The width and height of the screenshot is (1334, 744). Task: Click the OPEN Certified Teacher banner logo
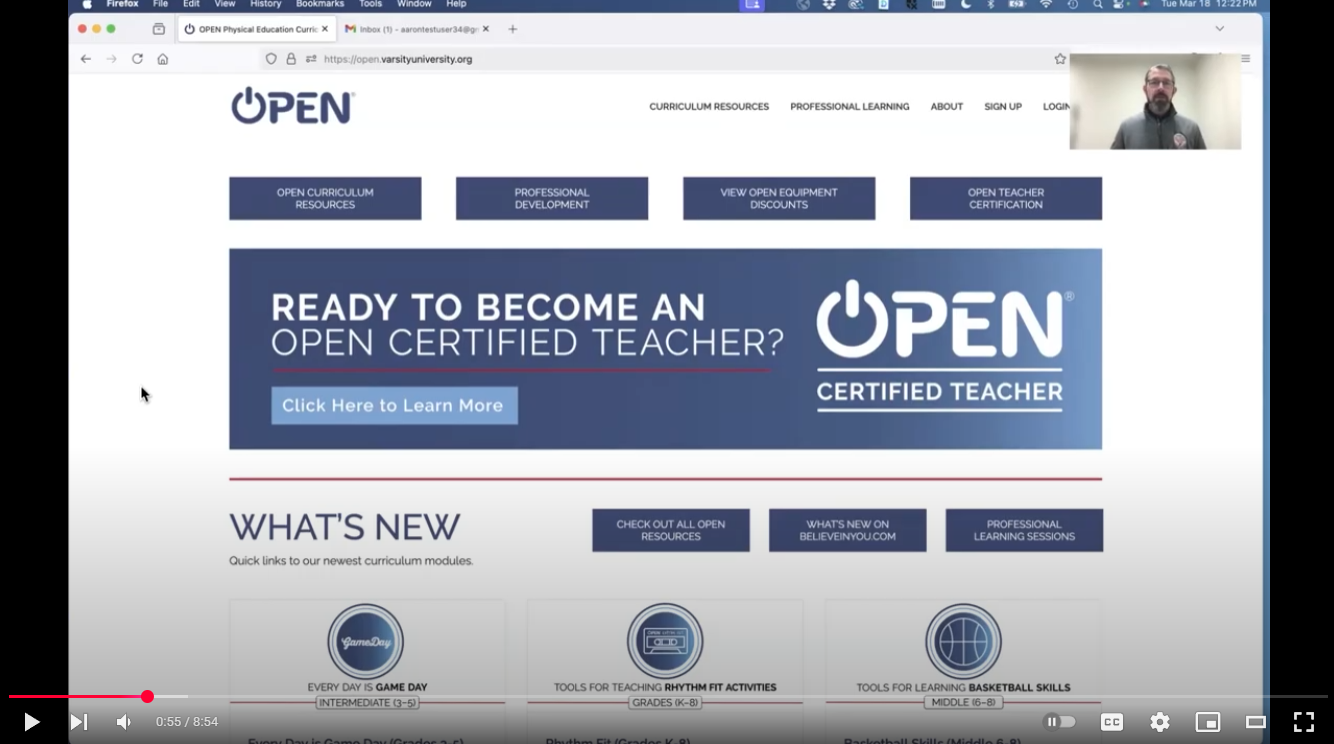(944, 346)
